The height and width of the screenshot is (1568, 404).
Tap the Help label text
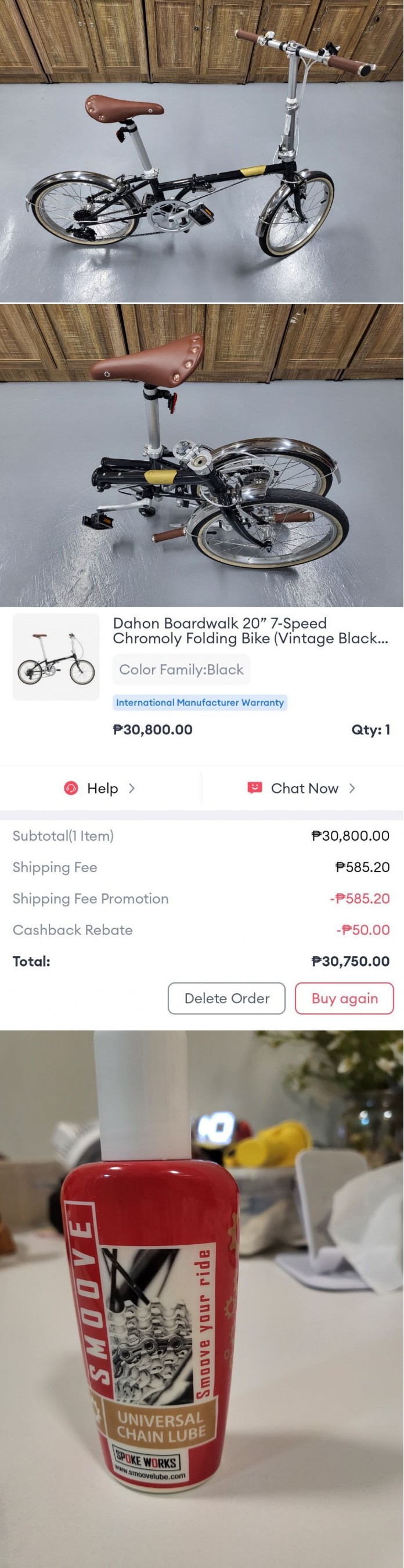tap(103, 788)
